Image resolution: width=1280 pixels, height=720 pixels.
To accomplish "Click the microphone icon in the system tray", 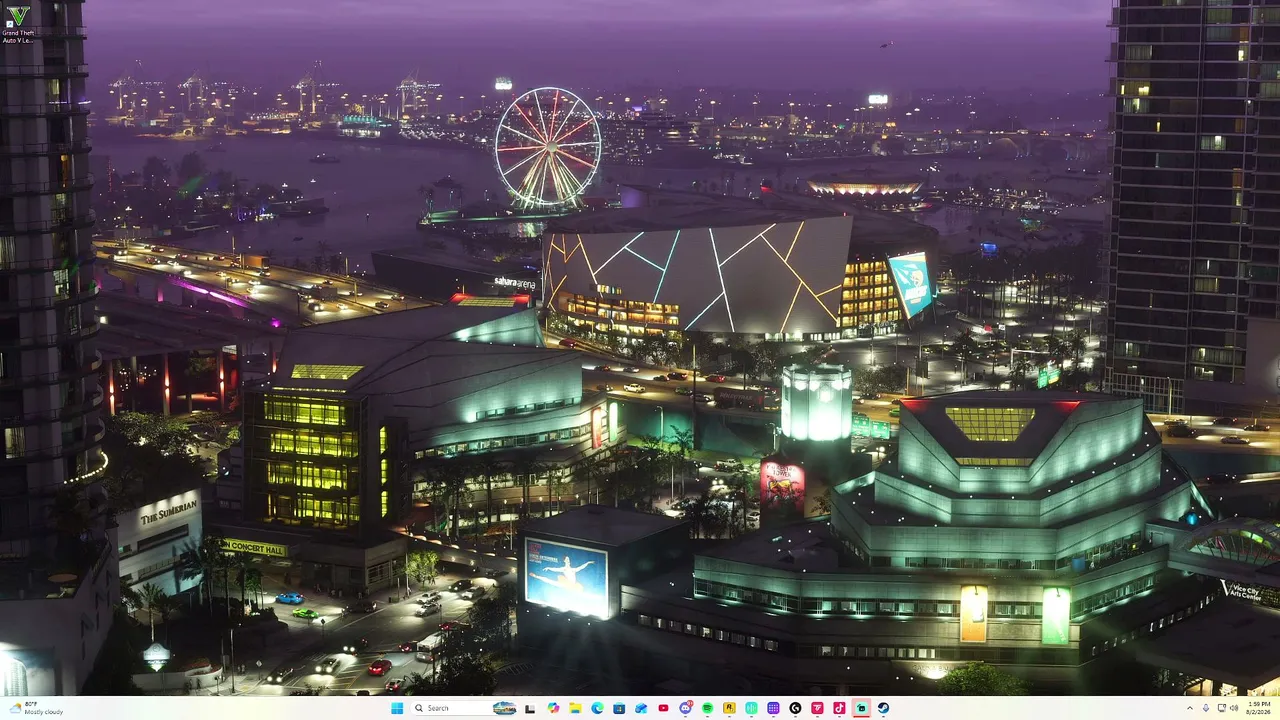I will click(1206, 708).
